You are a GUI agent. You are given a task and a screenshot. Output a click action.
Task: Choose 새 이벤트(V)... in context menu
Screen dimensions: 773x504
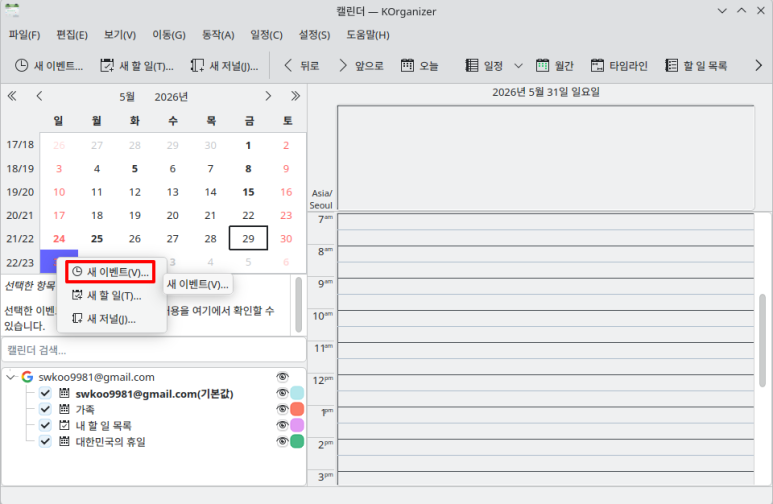(x=110, y=272)
